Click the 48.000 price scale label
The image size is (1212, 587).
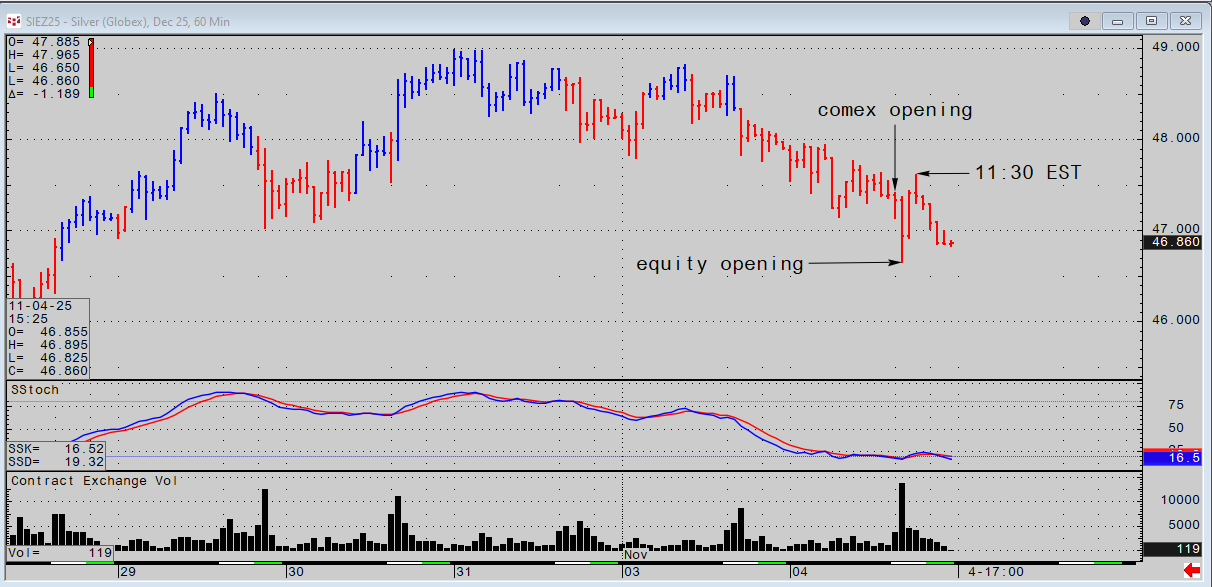tap(1174, 138)
